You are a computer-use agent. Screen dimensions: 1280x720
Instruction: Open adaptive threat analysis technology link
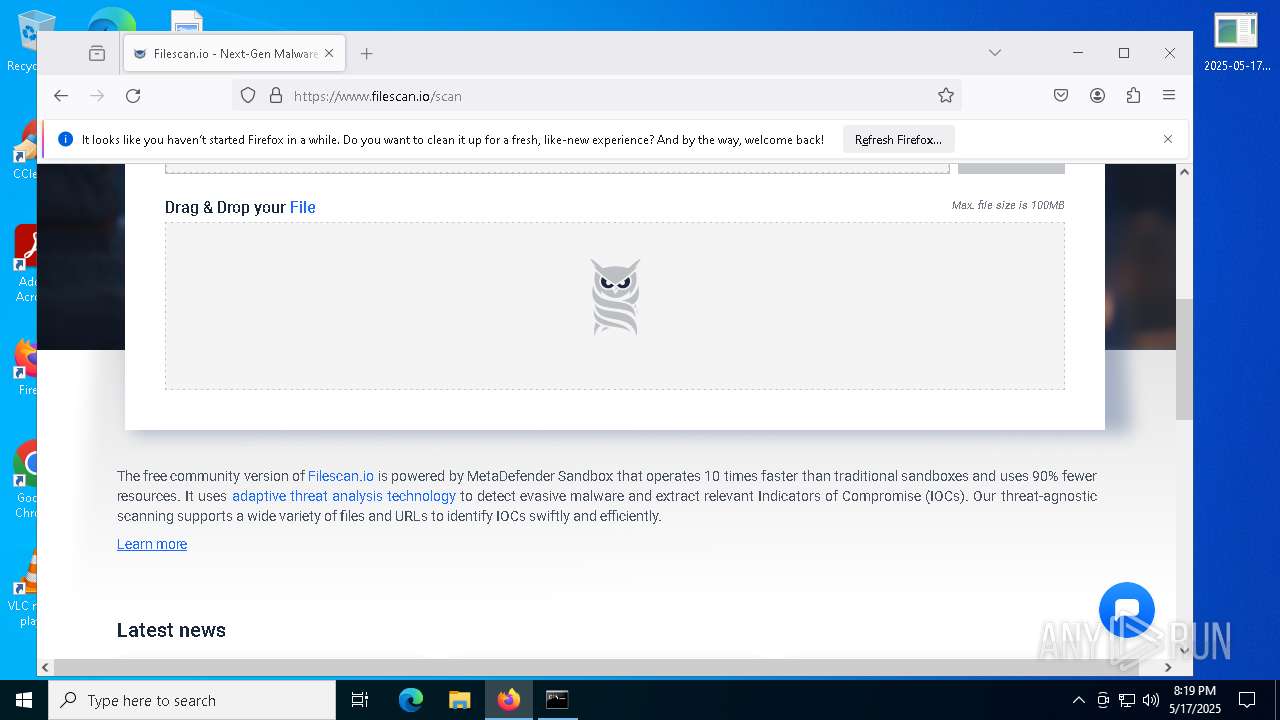coord(344,496)
